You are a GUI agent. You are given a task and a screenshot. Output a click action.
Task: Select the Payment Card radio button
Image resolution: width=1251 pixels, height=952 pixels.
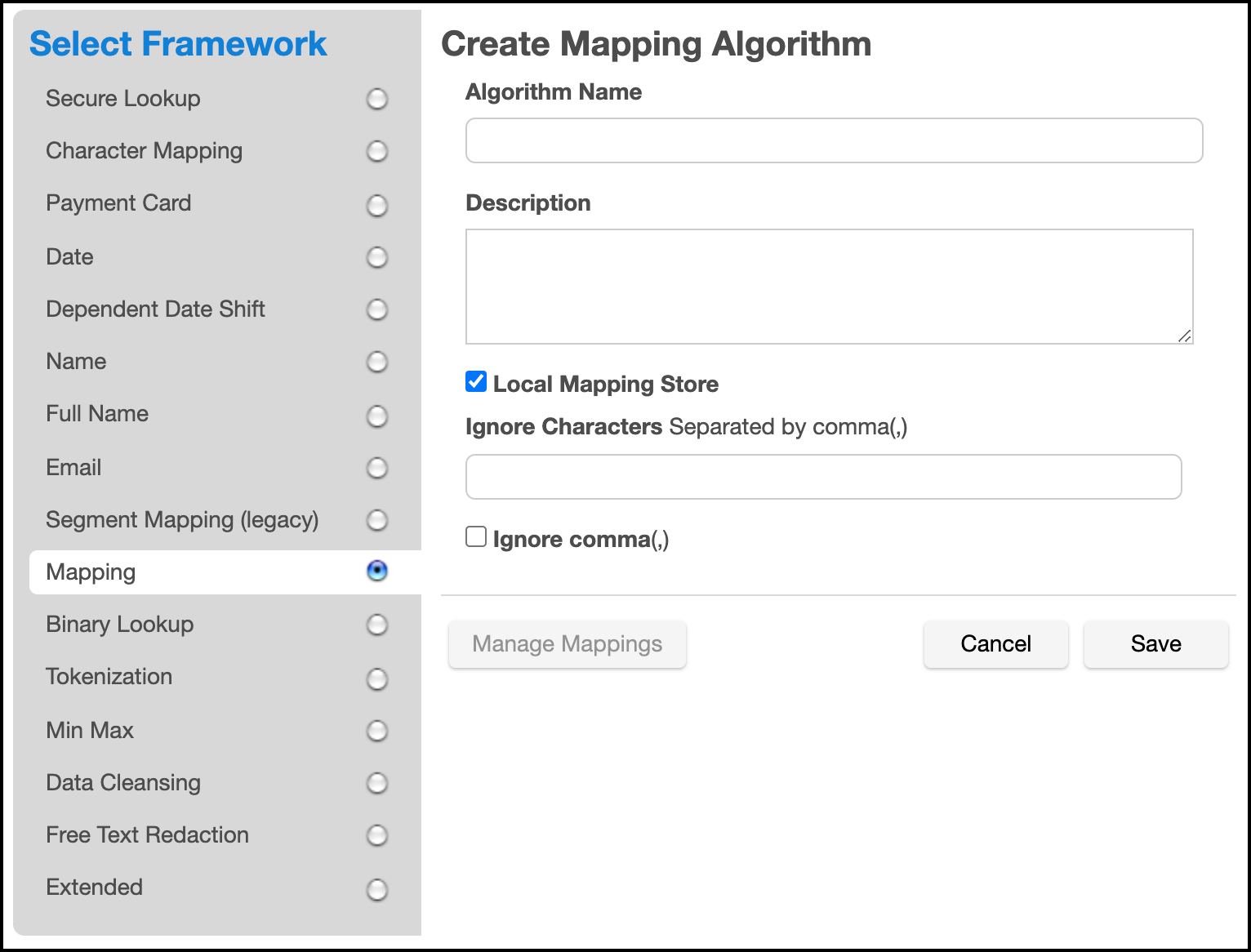click(376, 205)
